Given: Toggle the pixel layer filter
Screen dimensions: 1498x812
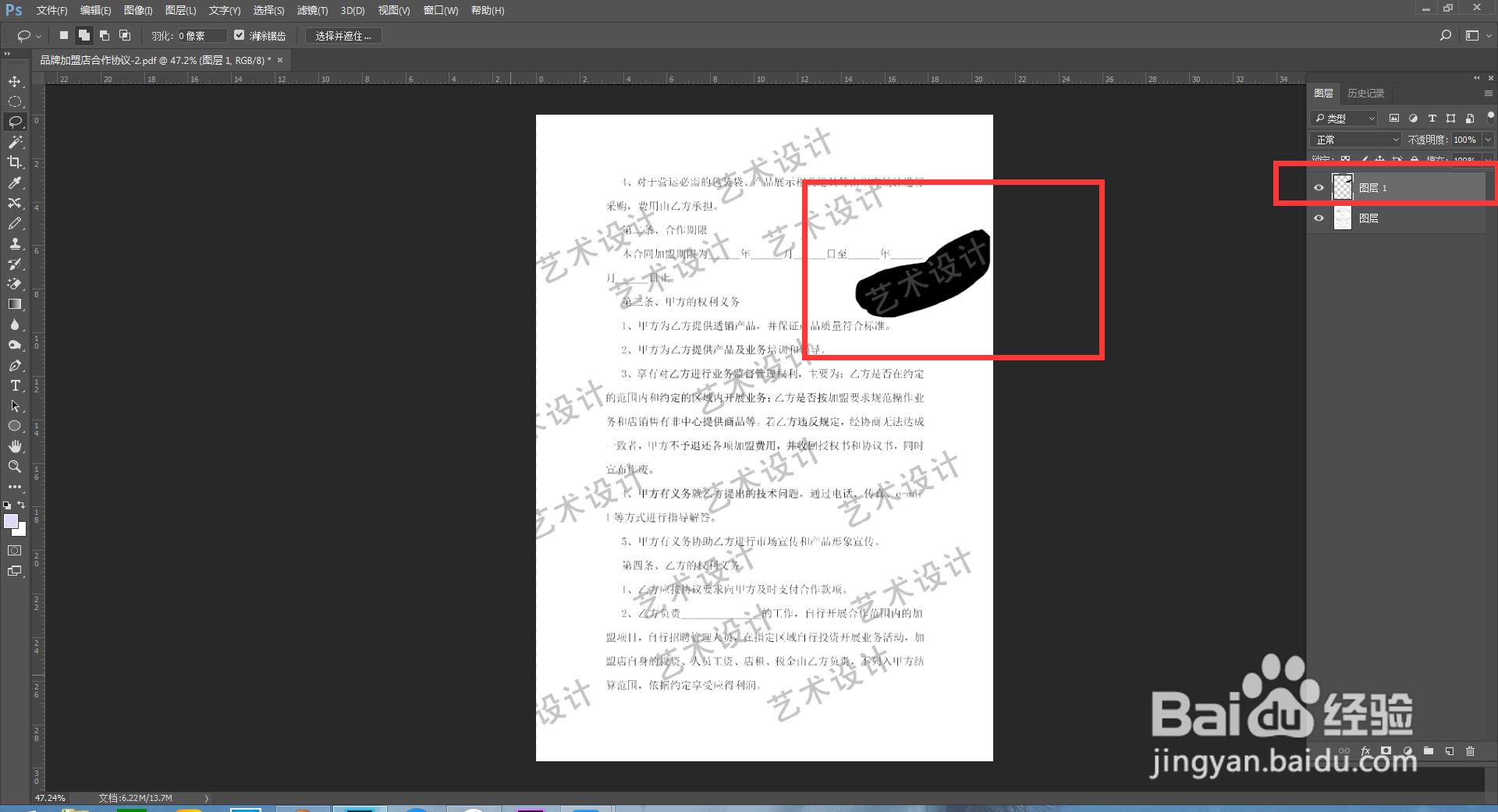Looking at the screenshot, I should point(1394,119).
